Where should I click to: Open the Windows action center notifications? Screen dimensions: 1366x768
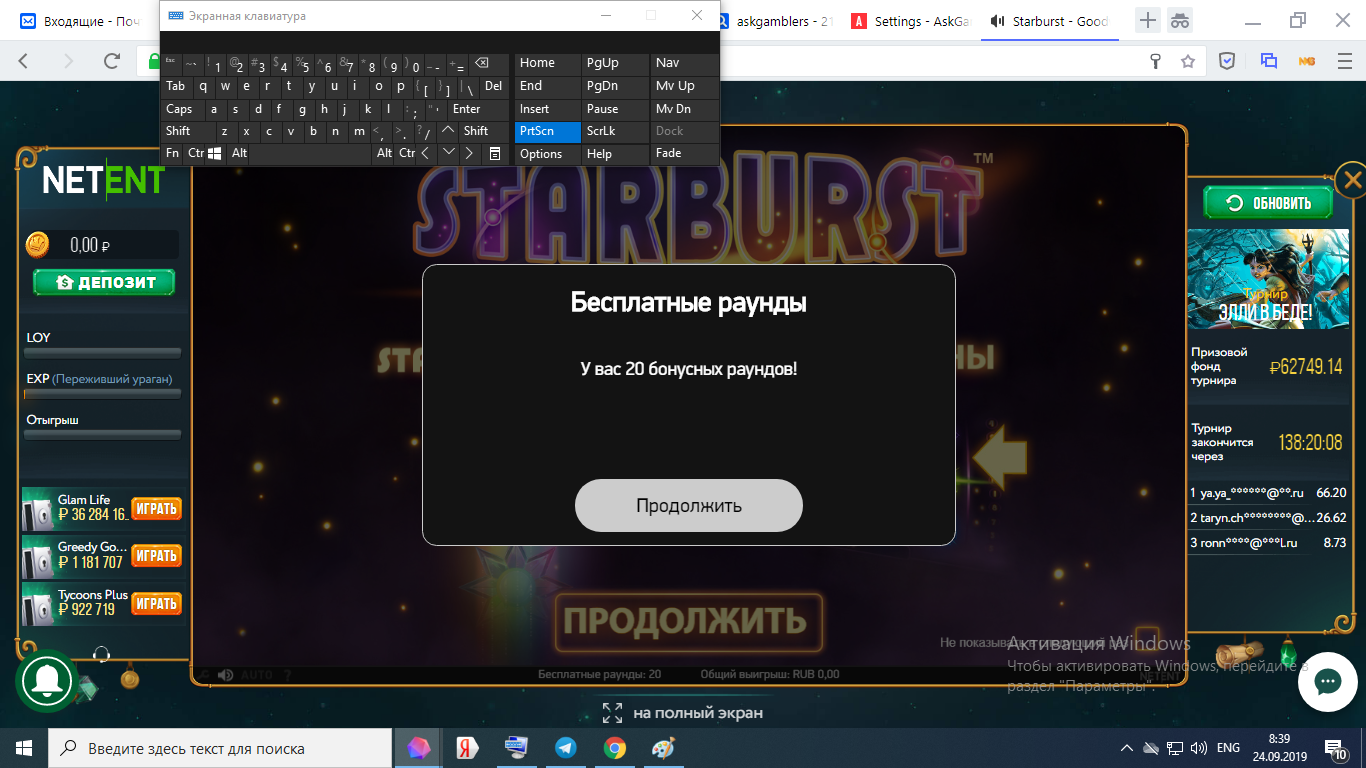(x=1335, y=748)
